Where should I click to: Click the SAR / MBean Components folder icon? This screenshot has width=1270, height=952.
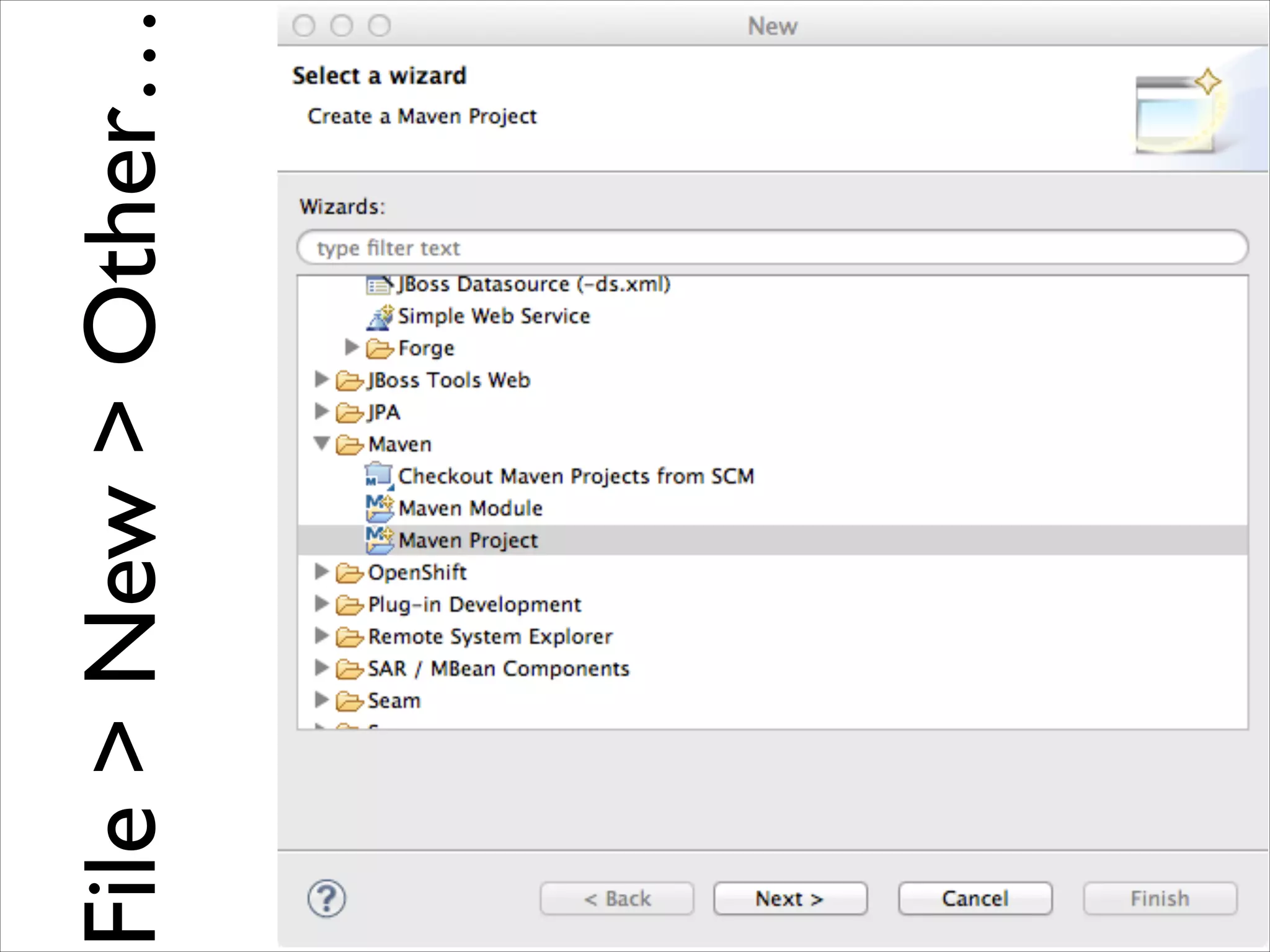pos(349,669)
